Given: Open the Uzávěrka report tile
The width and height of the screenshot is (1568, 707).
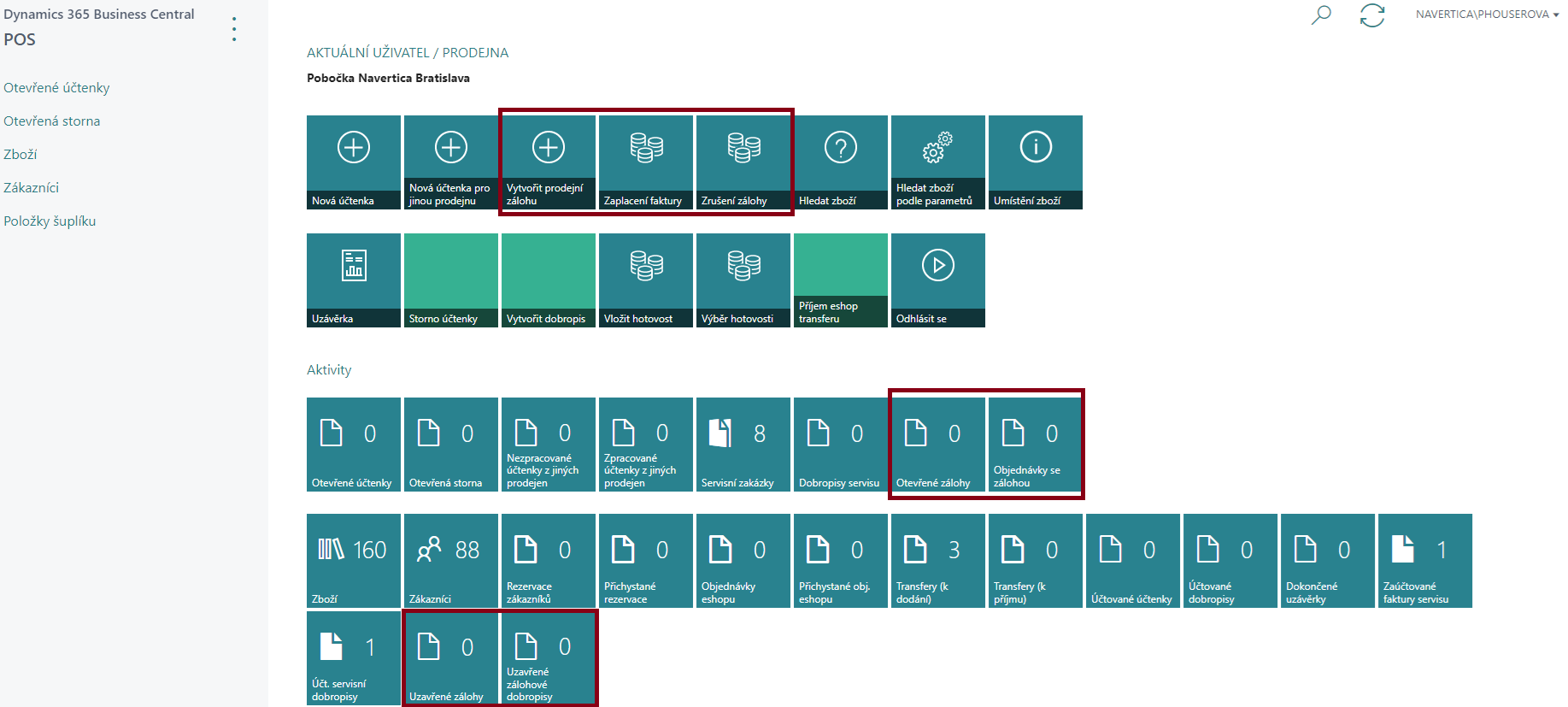Looking at the screenshot, I should pyautogui.click(x=354, y=280).
